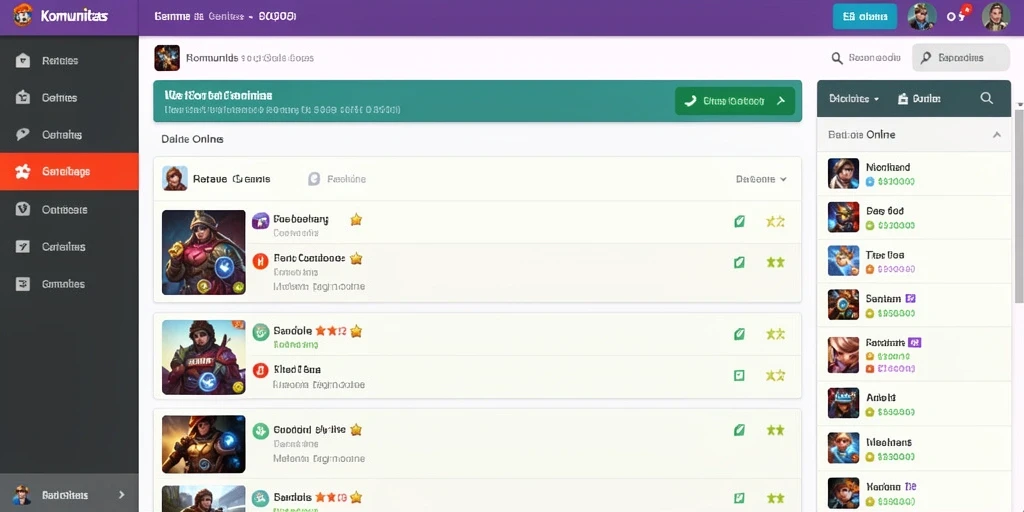1024x512 pixels.
Task: Click the green button in teal banner
Action: point(735,101)
